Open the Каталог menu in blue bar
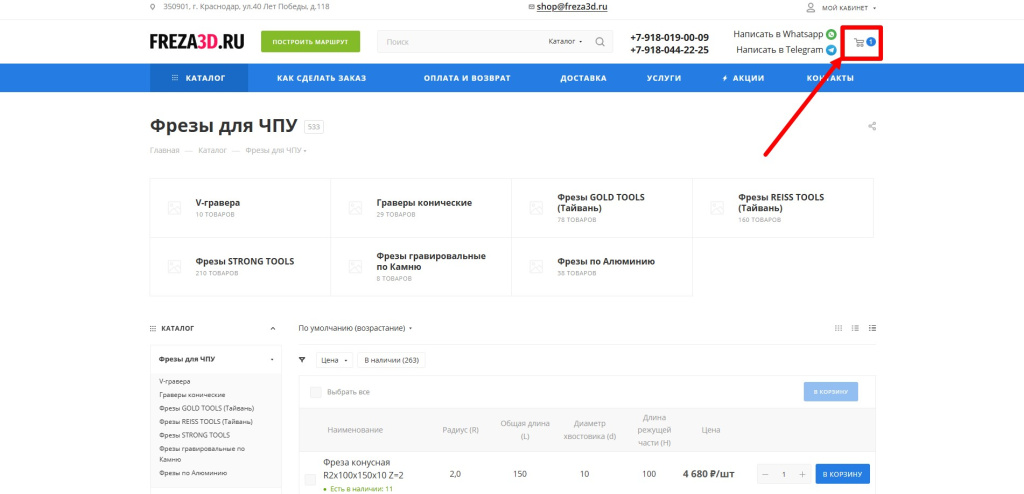 tap(199, 78)
